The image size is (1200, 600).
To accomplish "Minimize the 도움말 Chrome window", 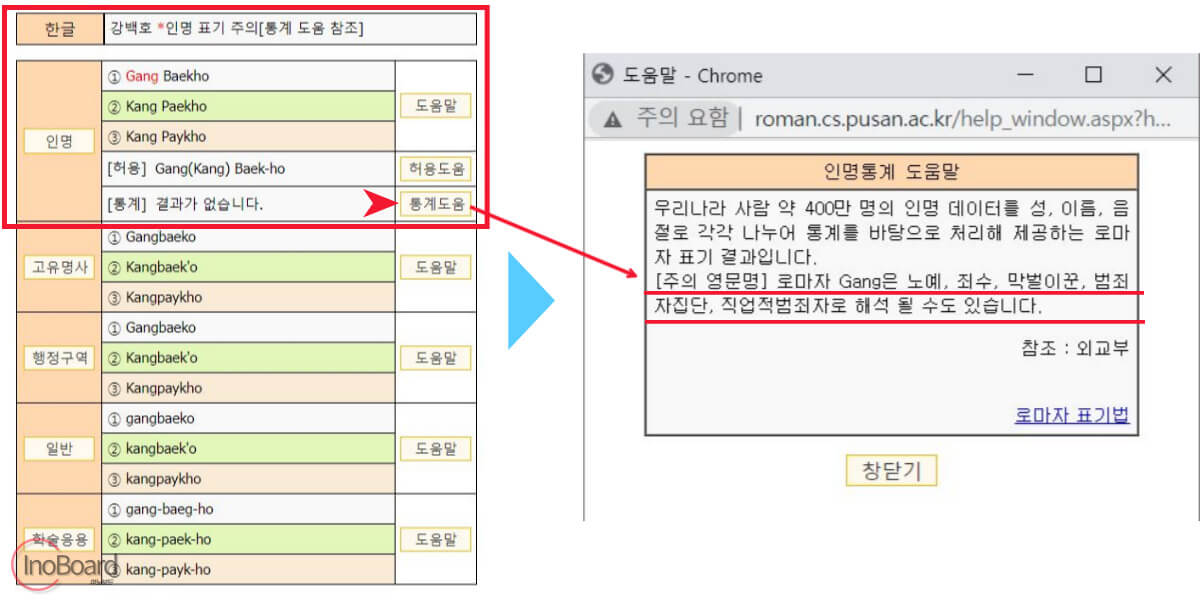I will (1025, 75).
